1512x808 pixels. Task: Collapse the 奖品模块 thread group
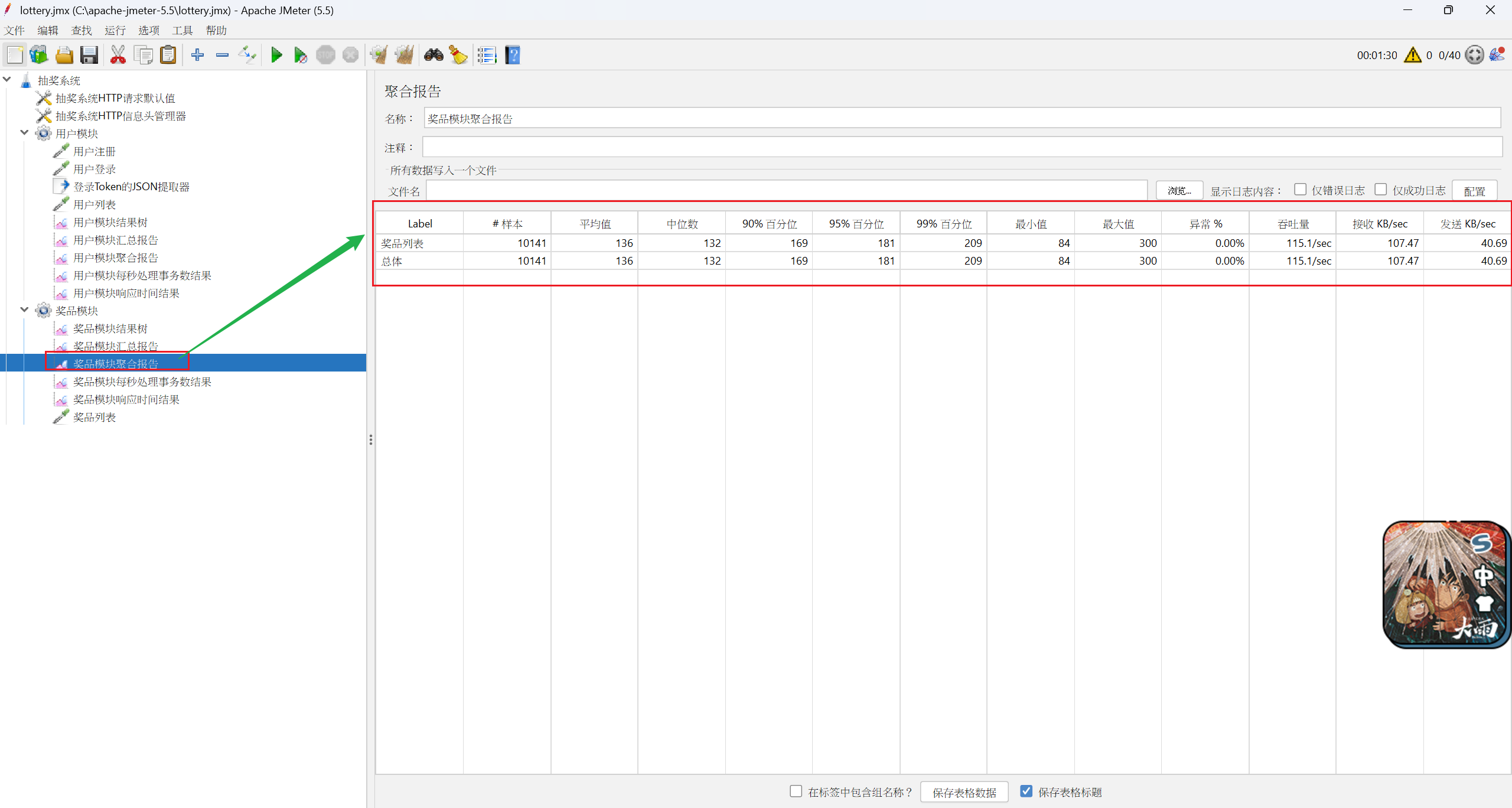pos(24,310)
